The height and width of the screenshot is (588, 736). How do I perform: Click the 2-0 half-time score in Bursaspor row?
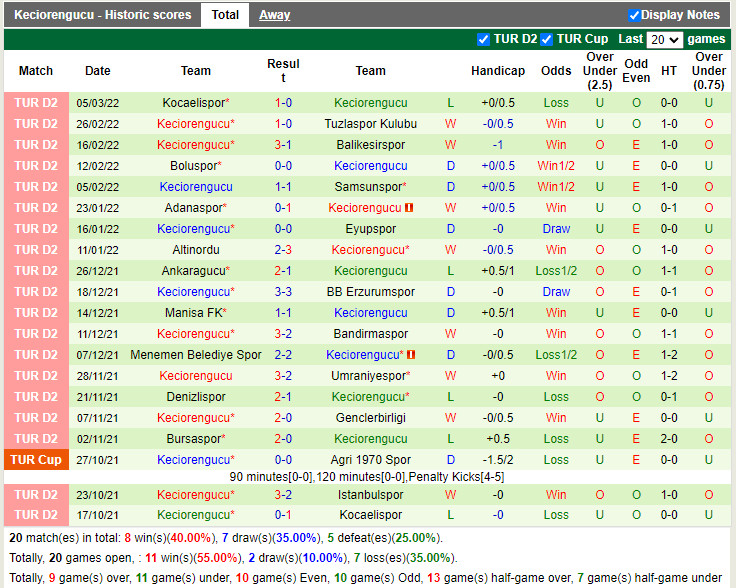(x=668, y=439)
